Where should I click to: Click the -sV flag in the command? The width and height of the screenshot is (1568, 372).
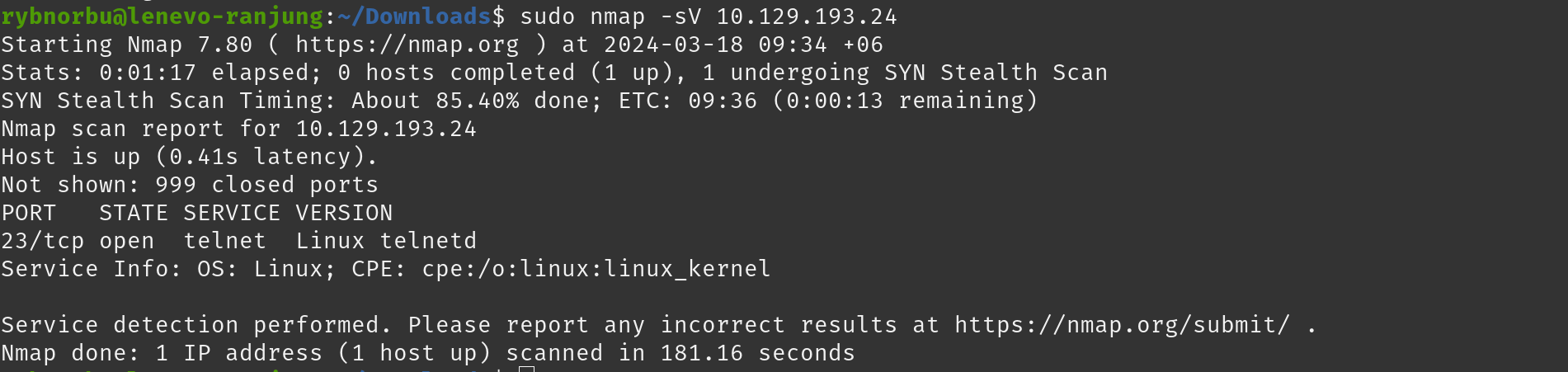click(680, 16)
